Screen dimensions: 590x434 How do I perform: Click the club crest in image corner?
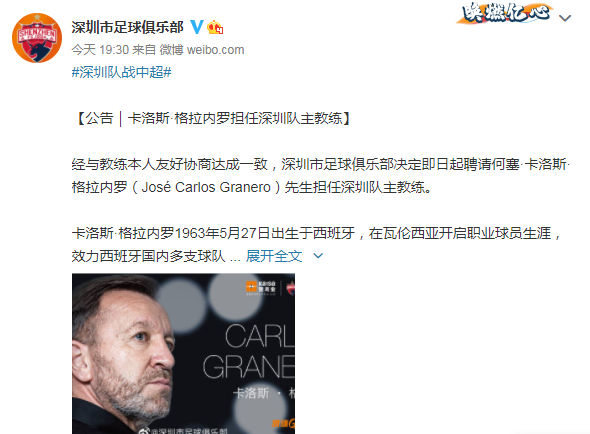pyautogui.click(x=290, y=289)
